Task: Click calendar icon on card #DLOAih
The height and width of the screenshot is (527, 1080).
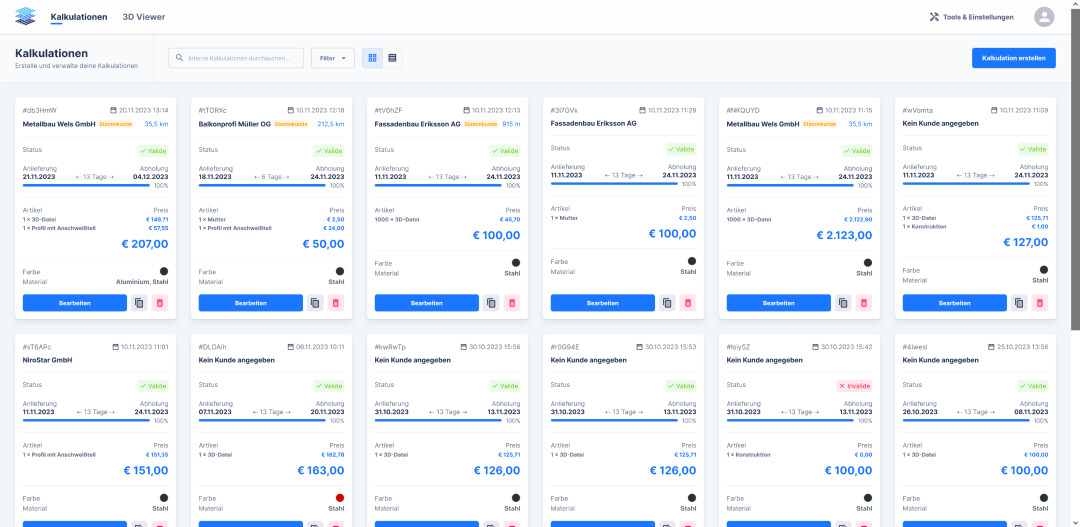Action: [290, 347]
